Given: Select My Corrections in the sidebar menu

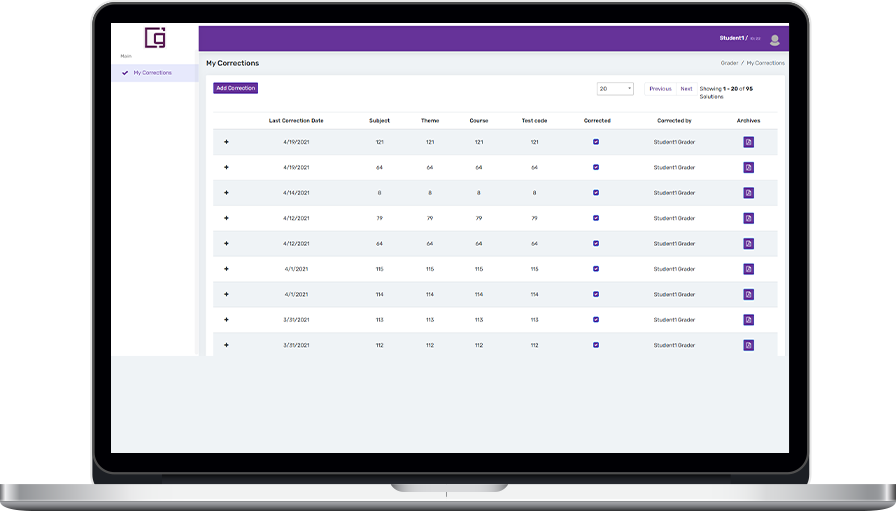Looking at the screenshot, I should [155, 73].
